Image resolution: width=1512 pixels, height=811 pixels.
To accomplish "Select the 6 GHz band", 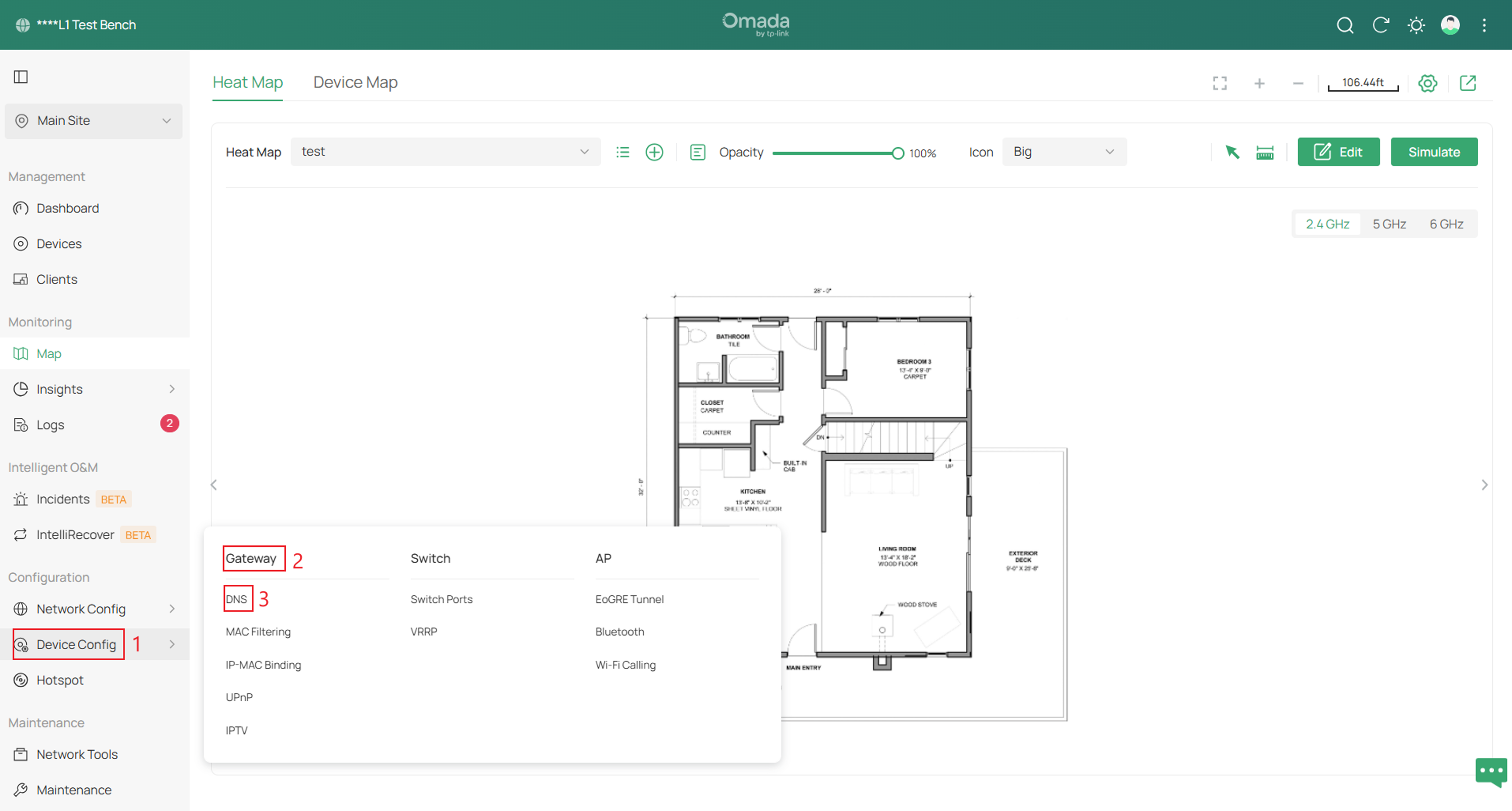I will point(1446,224).
